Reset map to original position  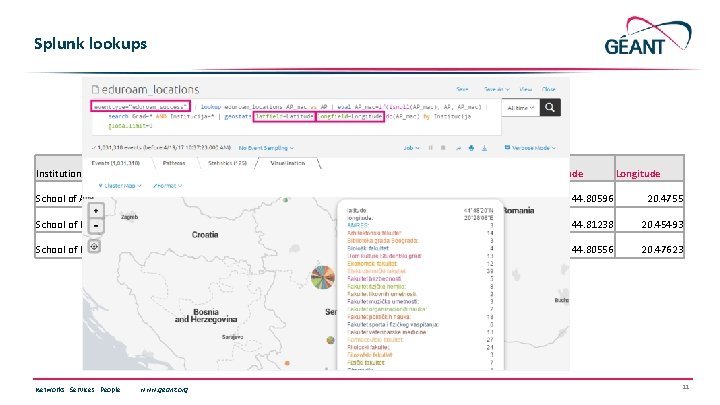pos(94,247)
